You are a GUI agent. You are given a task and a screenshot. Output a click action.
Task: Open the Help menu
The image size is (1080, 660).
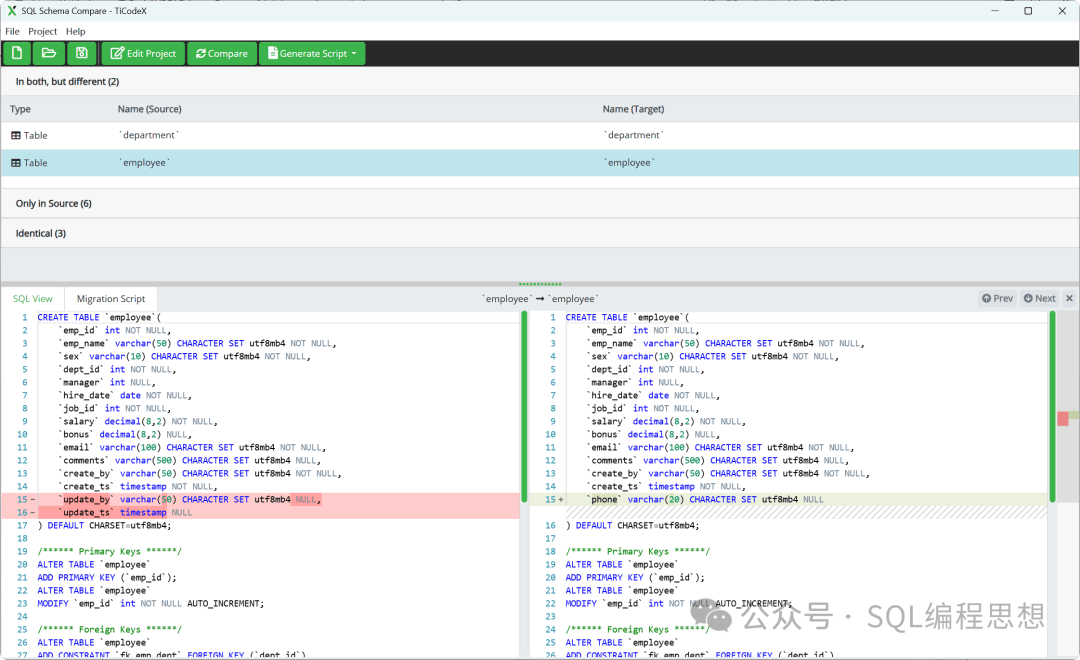76,31
